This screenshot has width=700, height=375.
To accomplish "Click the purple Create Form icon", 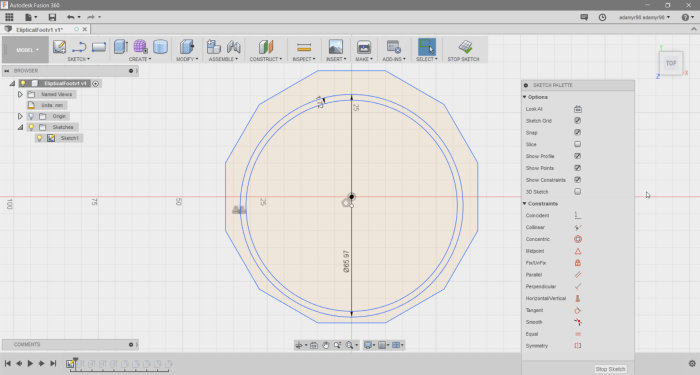I will coord(140,47).
